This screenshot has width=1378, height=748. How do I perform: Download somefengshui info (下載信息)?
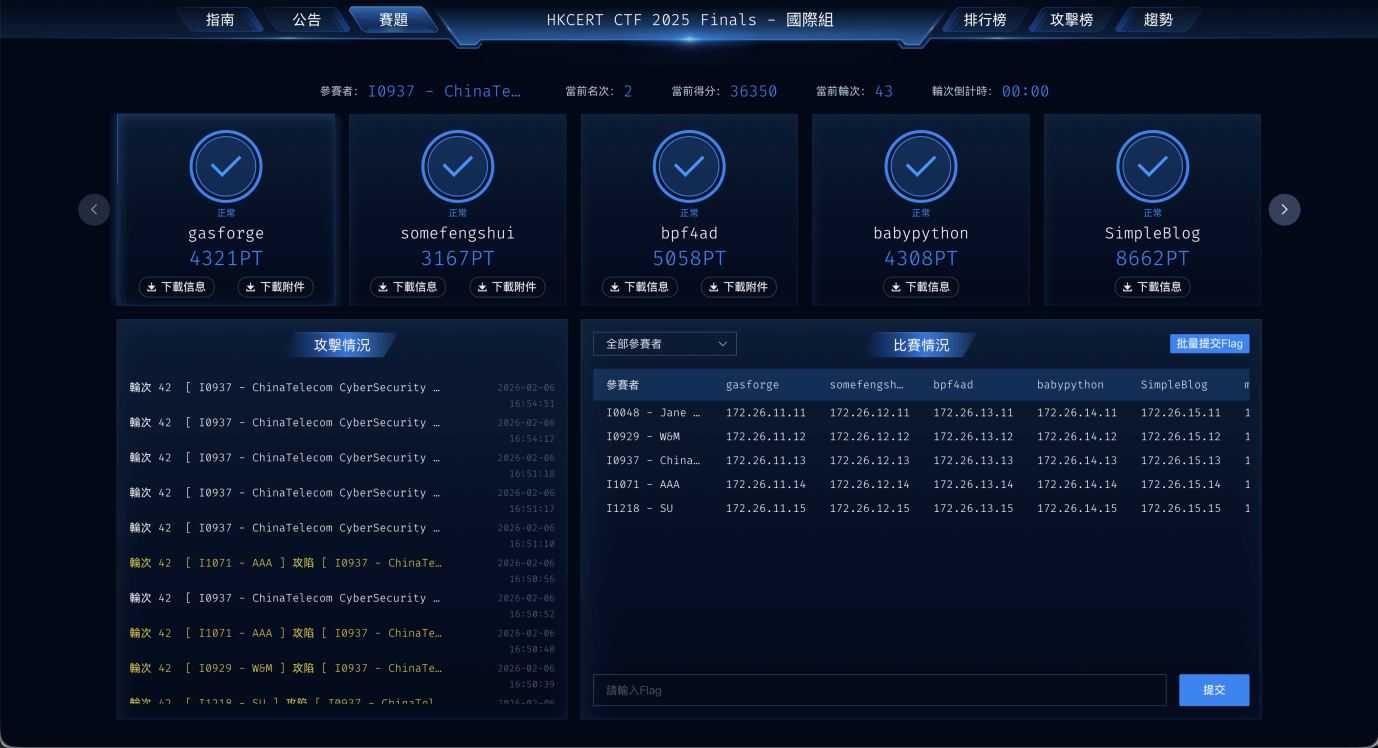click(x=407, y=287)
